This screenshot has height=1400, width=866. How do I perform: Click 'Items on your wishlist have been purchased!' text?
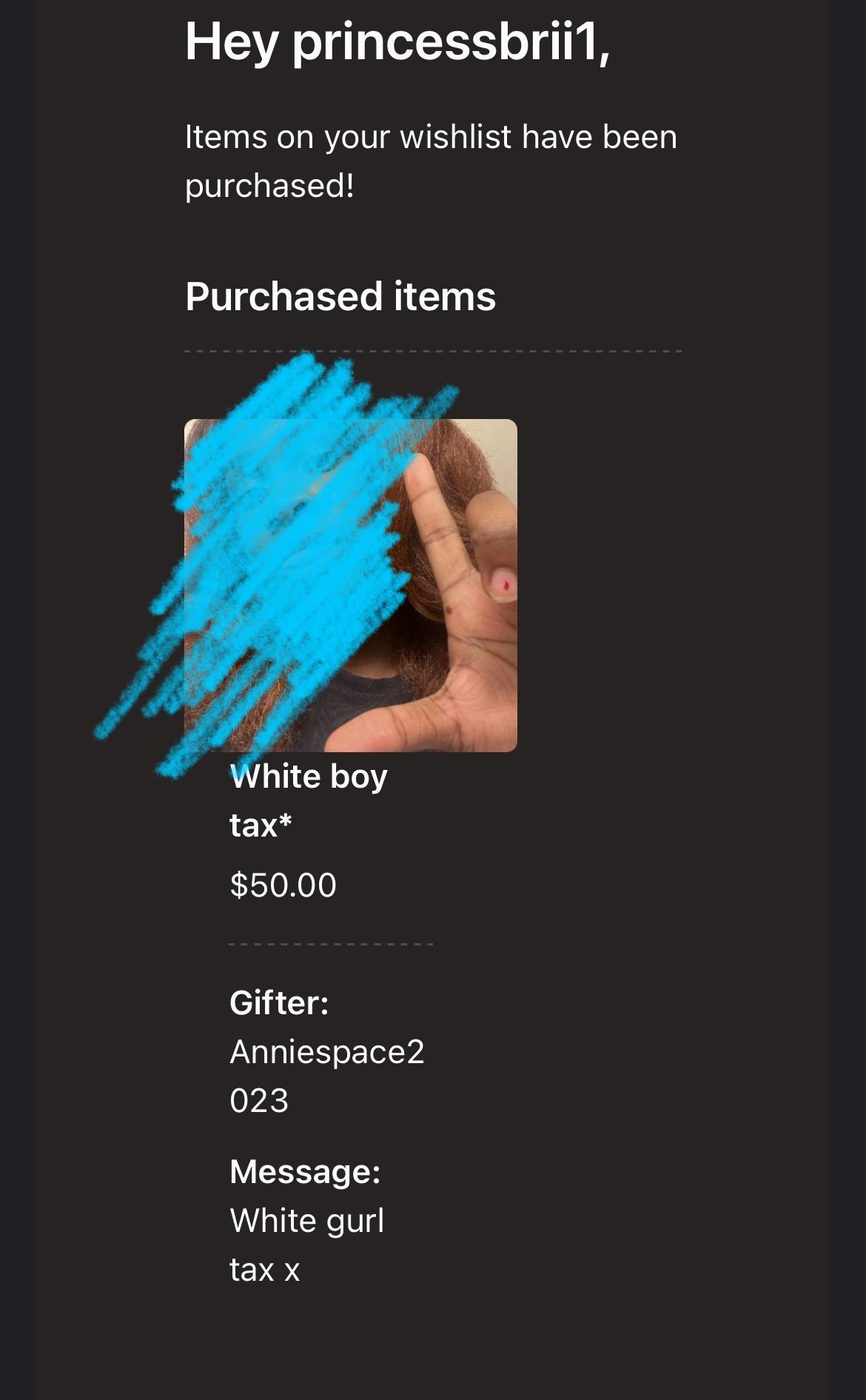coord(431,161)
